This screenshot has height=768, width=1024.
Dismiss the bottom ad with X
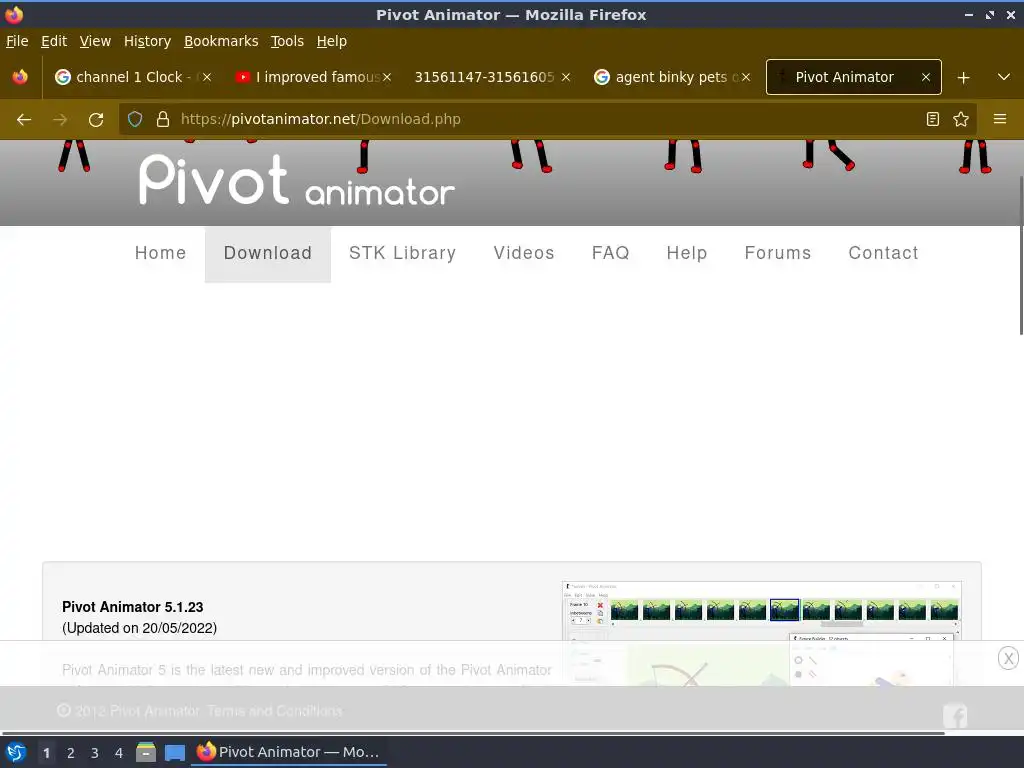(1008, 658)
